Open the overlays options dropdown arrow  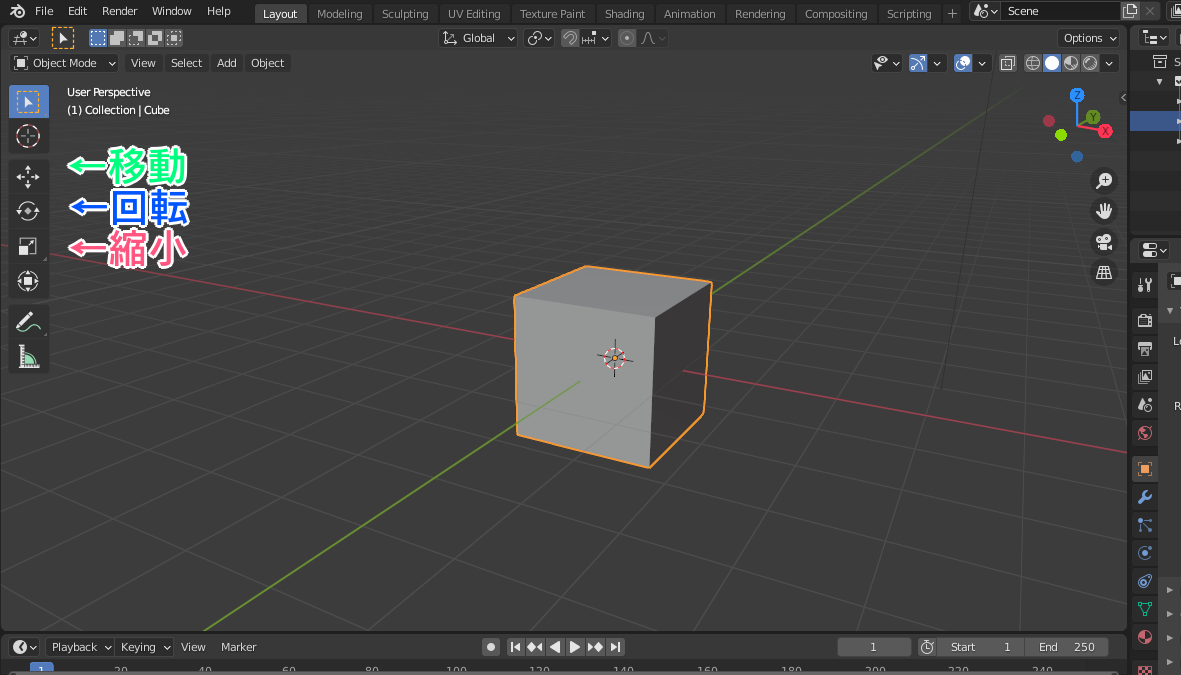981,63
